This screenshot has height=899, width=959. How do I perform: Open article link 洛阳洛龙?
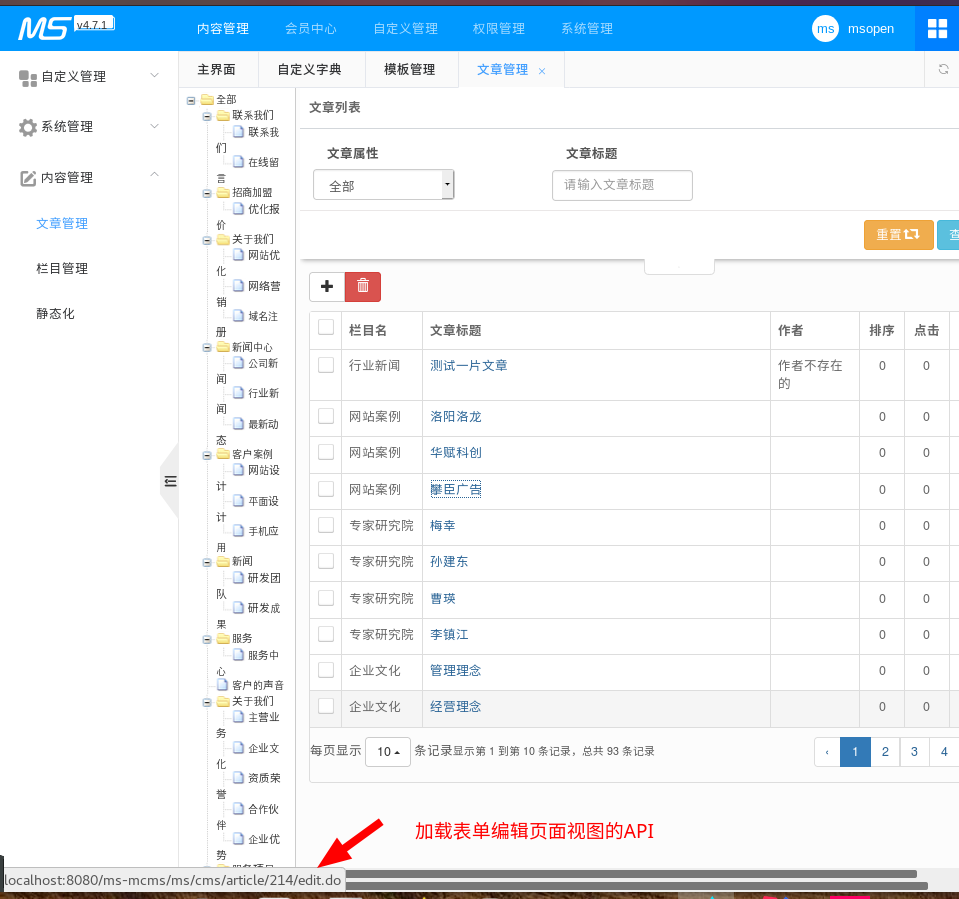[x=456, y=416]
